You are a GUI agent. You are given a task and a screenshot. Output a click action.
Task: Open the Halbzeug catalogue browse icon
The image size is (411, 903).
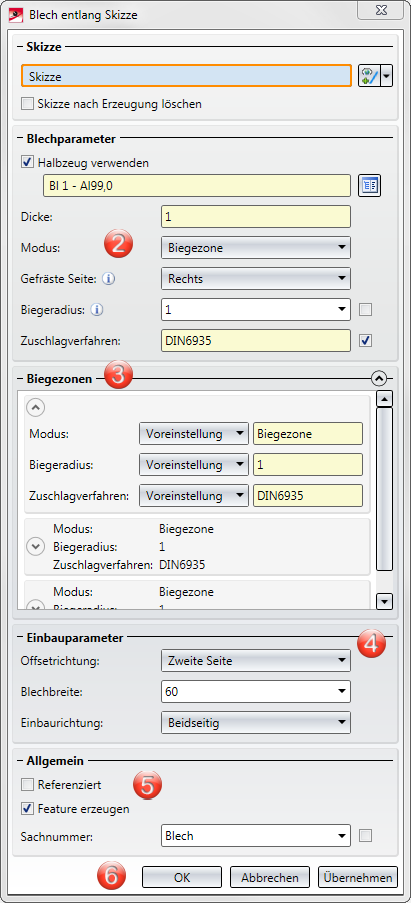371,185
